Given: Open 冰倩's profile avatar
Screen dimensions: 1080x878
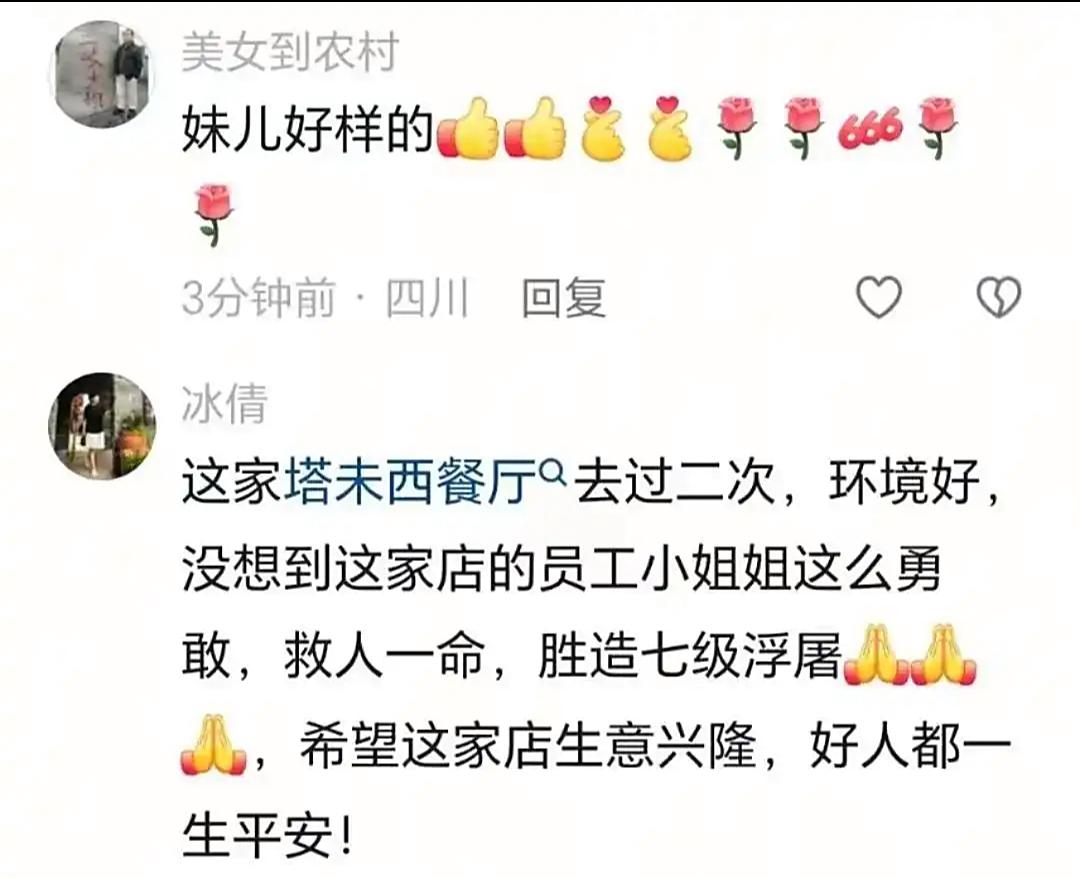Looking at the screenshot, I should (102, 426).
